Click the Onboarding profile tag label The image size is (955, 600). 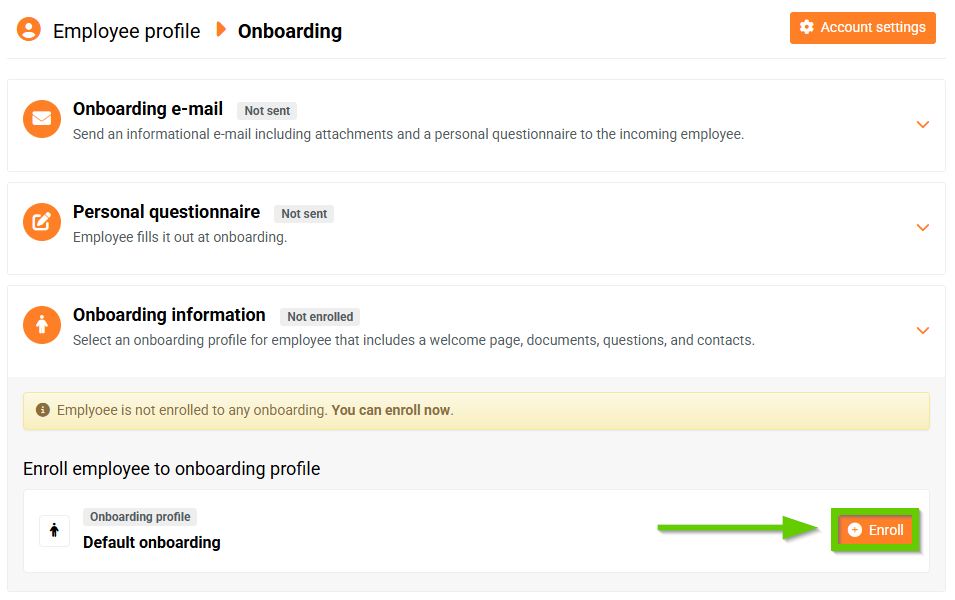[140, 517]
